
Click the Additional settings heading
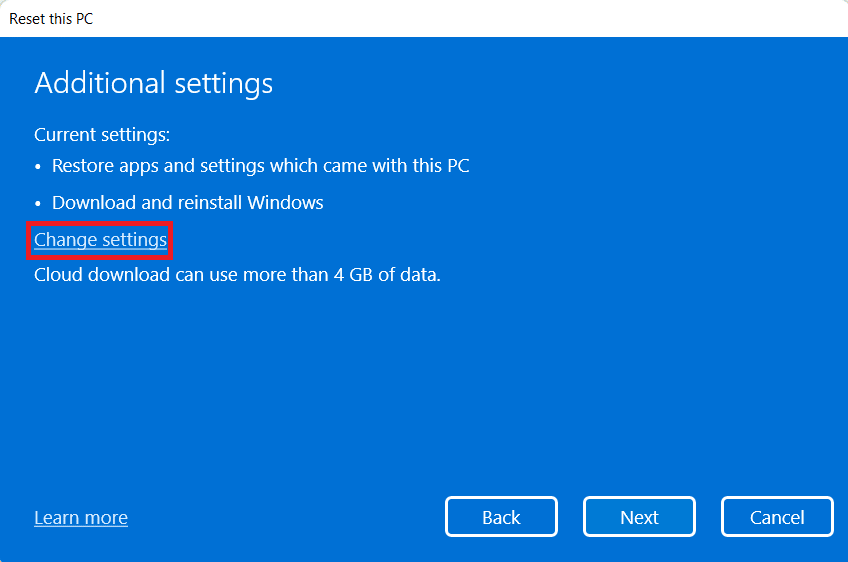(153, 83)
